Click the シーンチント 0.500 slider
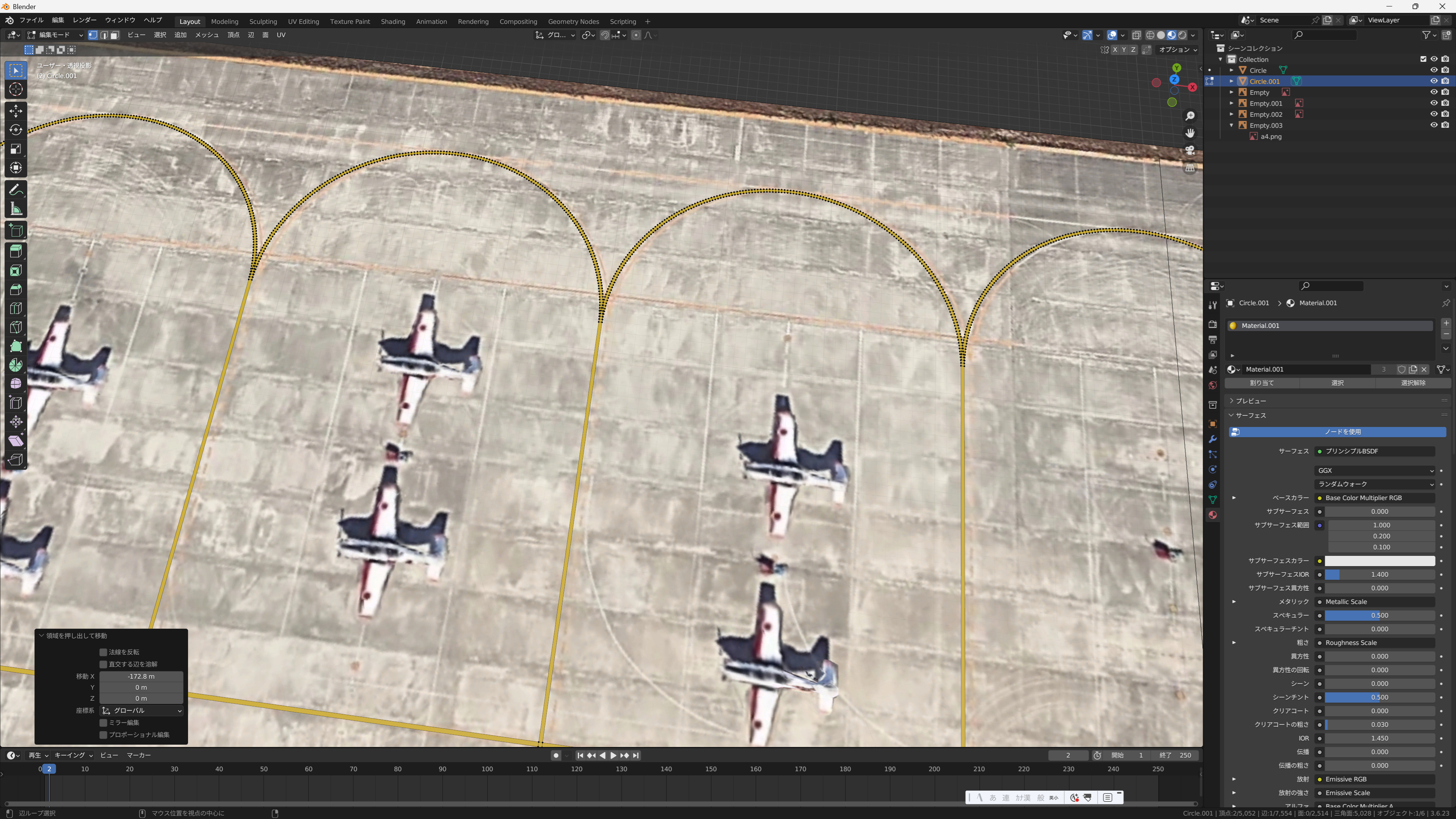 [x=1380, y=698]
